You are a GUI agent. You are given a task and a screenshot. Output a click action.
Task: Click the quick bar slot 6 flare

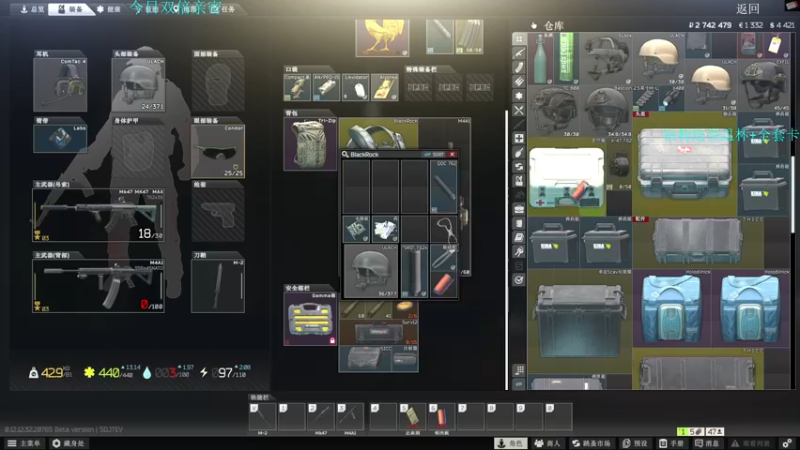pos(442,416)
